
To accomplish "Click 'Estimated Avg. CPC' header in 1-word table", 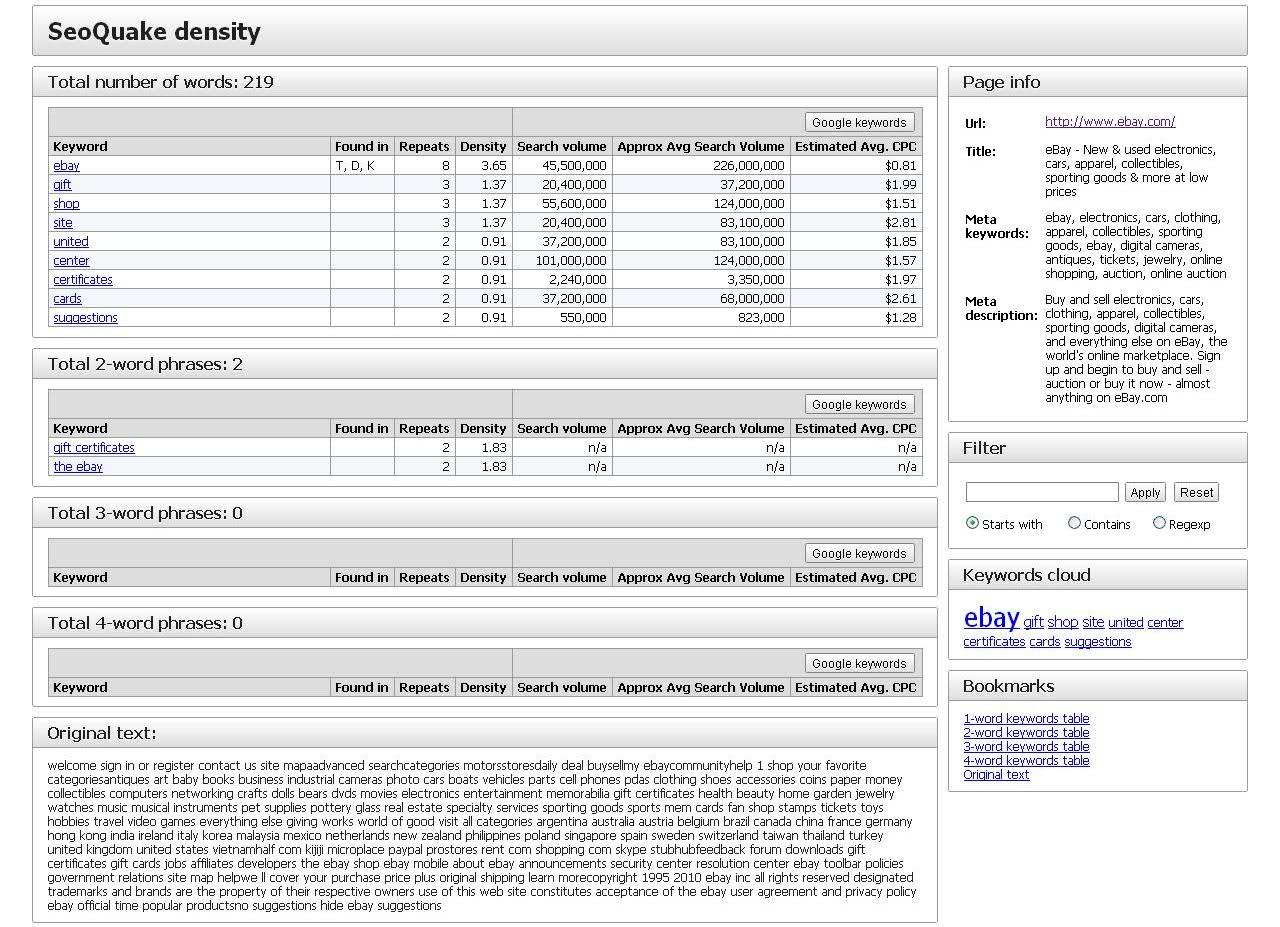I will 856,147.
